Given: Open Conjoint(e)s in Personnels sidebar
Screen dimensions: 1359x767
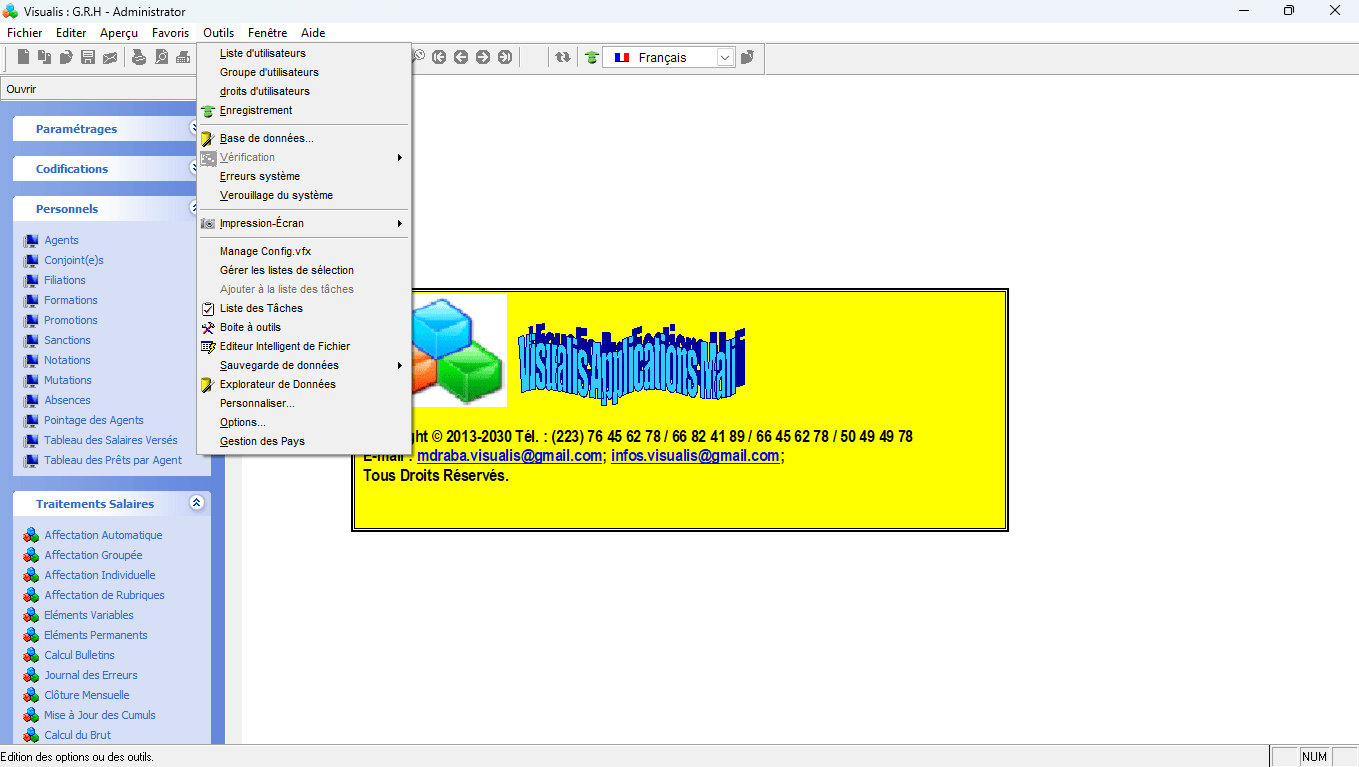Looking at the screenshot, I should [x=74, y=260].
